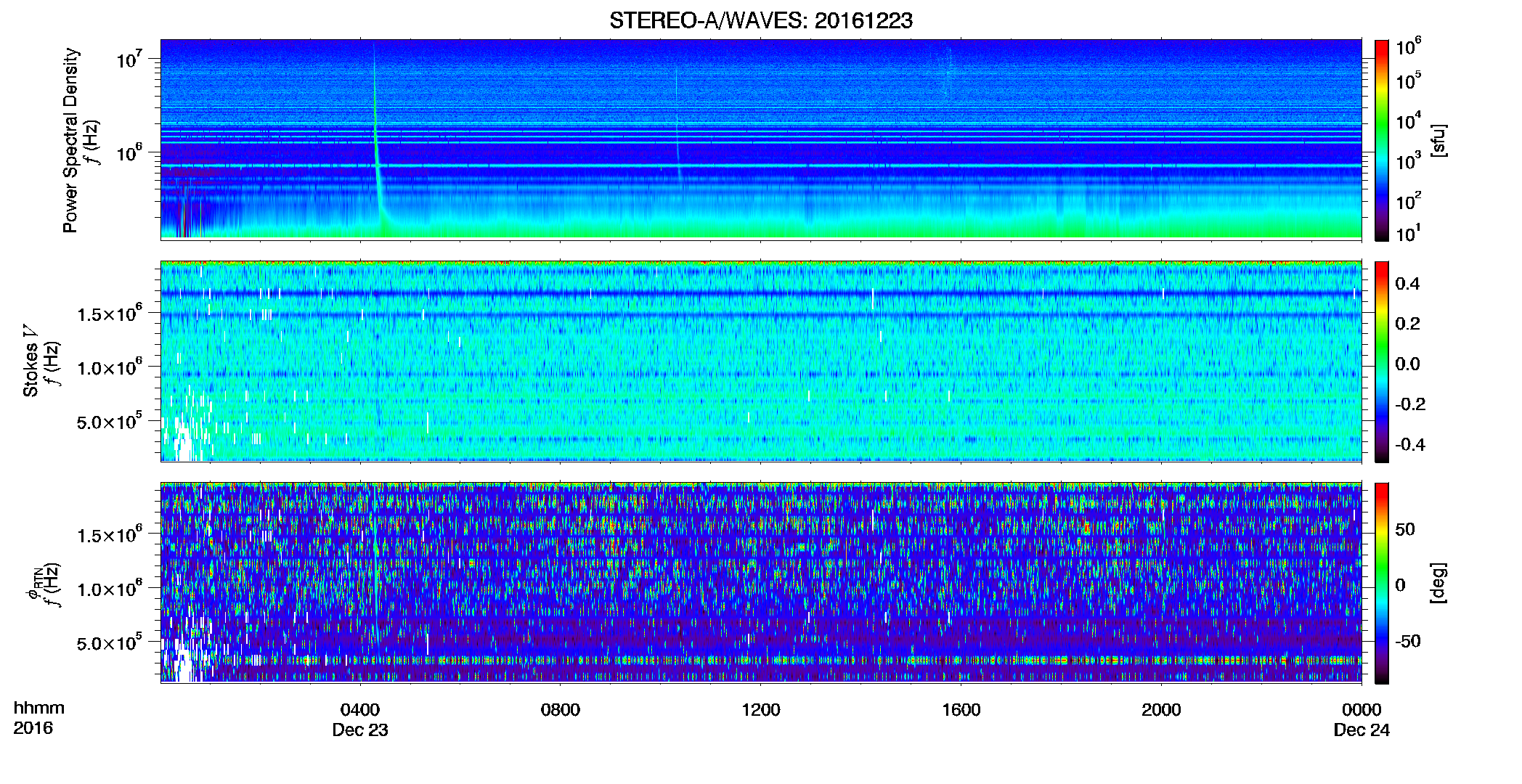This screenshot has width=1522, height=784.
Task: Select the 0.0 label on Stokes color bar
Action: 1407,364
